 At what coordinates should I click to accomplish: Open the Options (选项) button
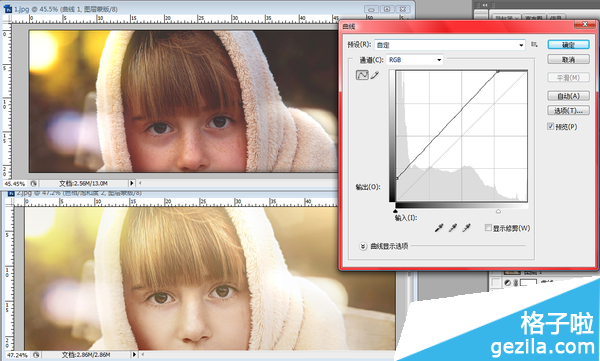point(568,111)
